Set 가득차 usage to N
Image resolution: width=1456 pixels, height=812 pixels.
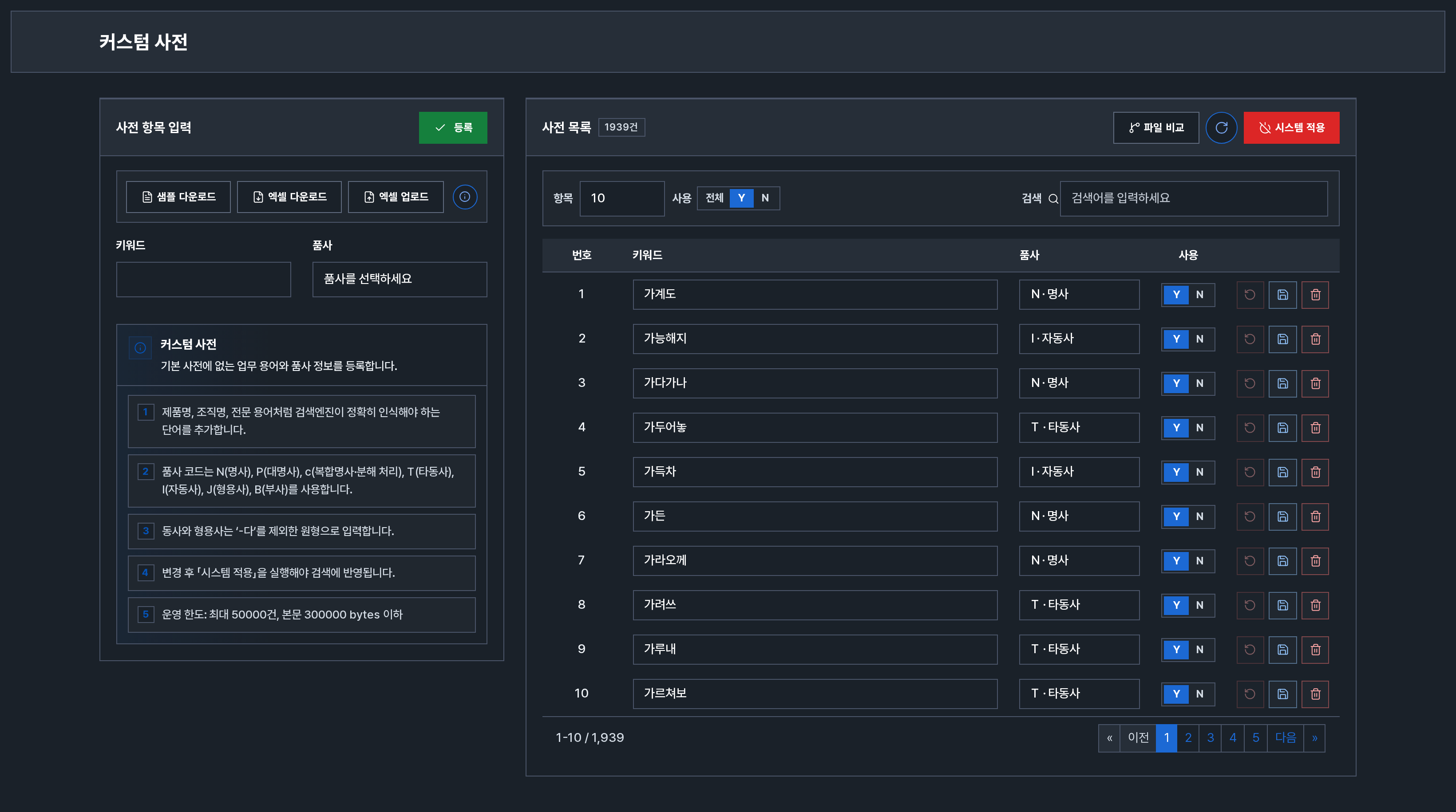[1200, 472]
